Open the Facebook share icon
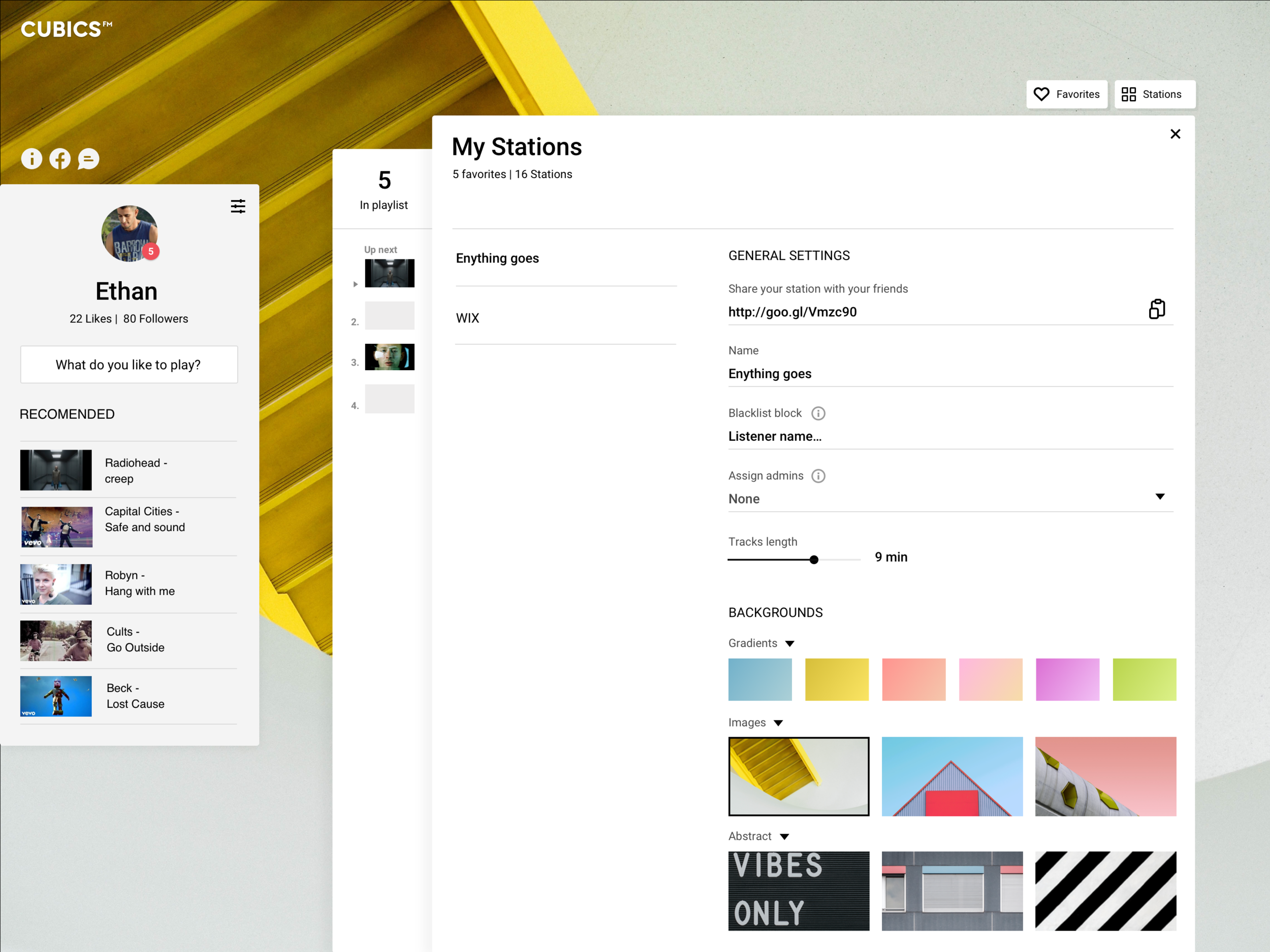The height and width of the screenshot is (952, 1270). pyautogui.click(x=60, y=159)
